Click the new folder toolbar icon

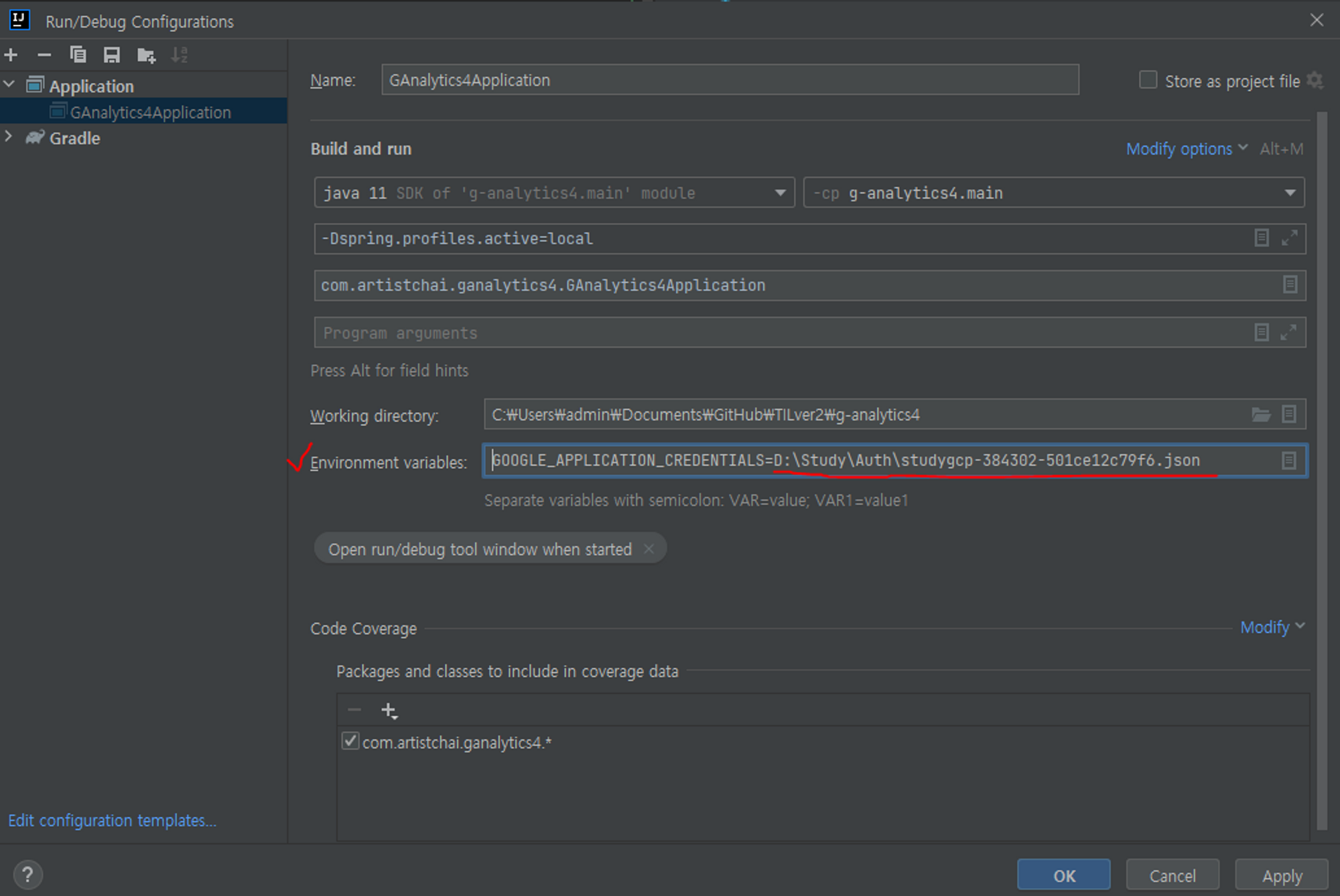pos(146,55)
